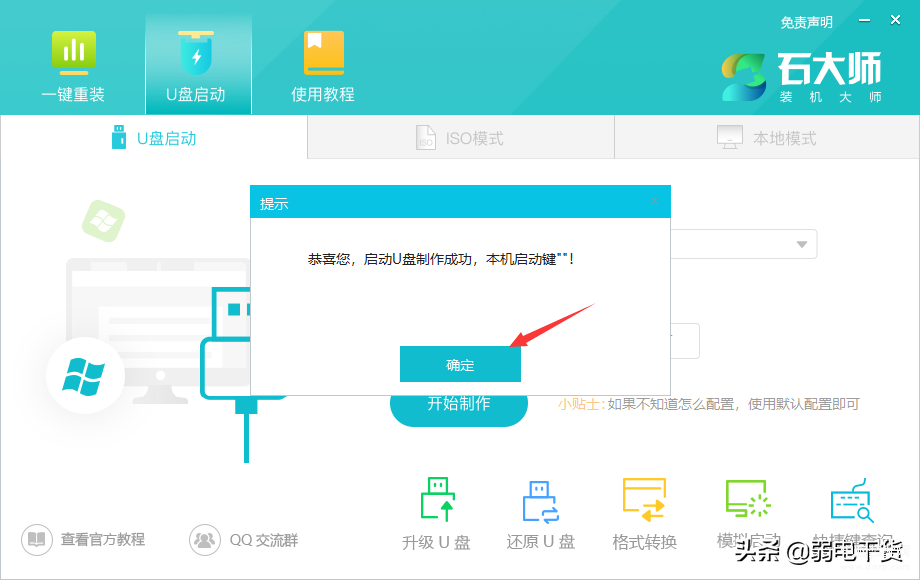Image resolution: width=920 pixels, height=580 pixels.
Task: Click the 石大师 logo
Action: click(802, 77)
